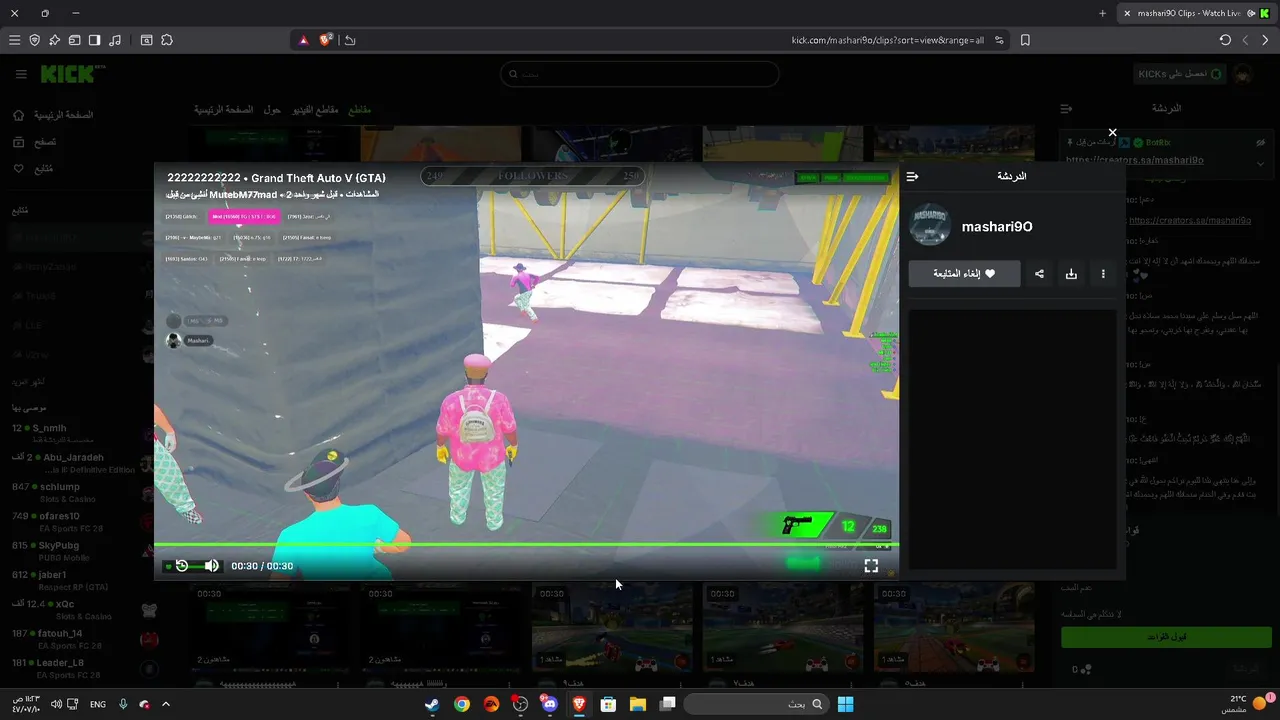Toggle the browser sidebar panel icon
The image size is (1280, 720).
click(x=94, y=40)
